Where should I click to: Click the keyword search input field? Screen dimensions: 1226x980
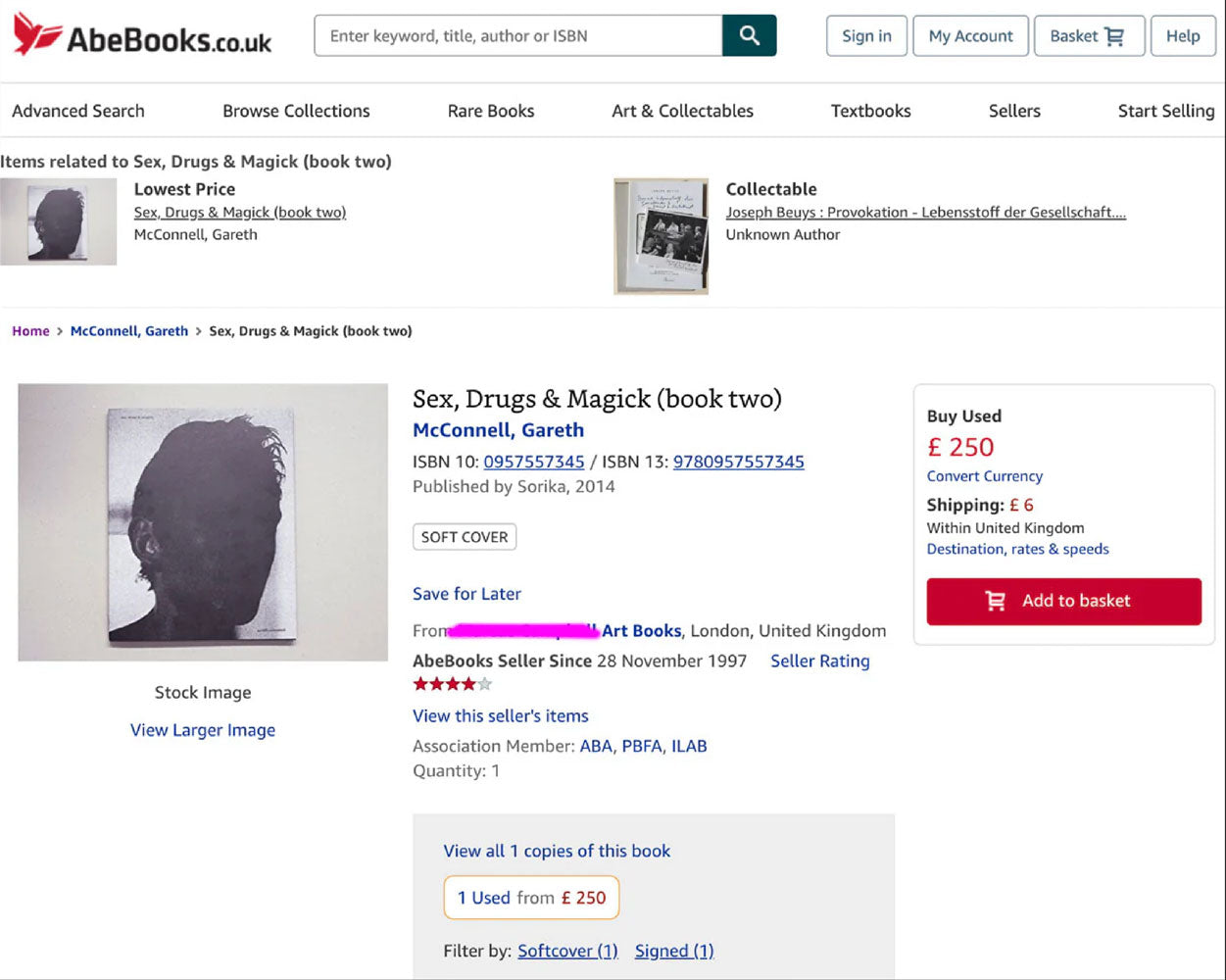point(519,36)
